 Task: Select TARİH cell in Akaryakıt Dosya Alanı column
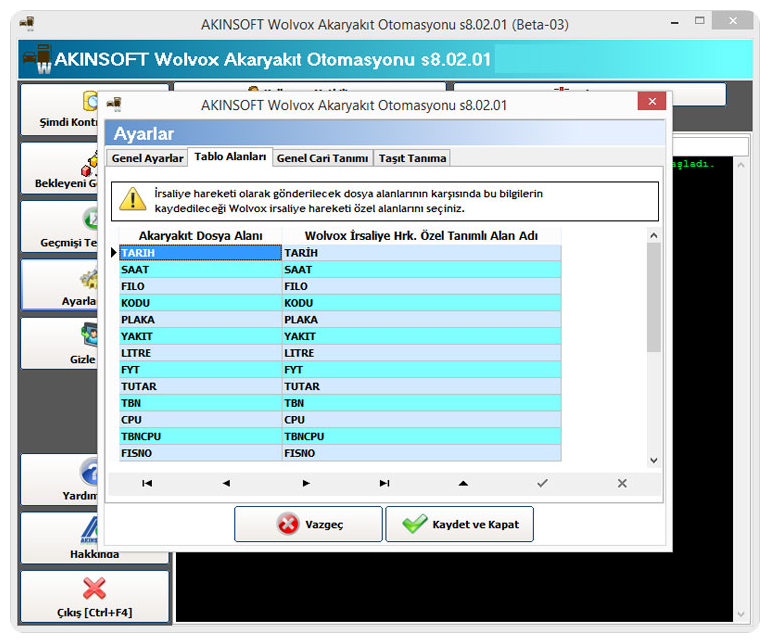(200, 252)
